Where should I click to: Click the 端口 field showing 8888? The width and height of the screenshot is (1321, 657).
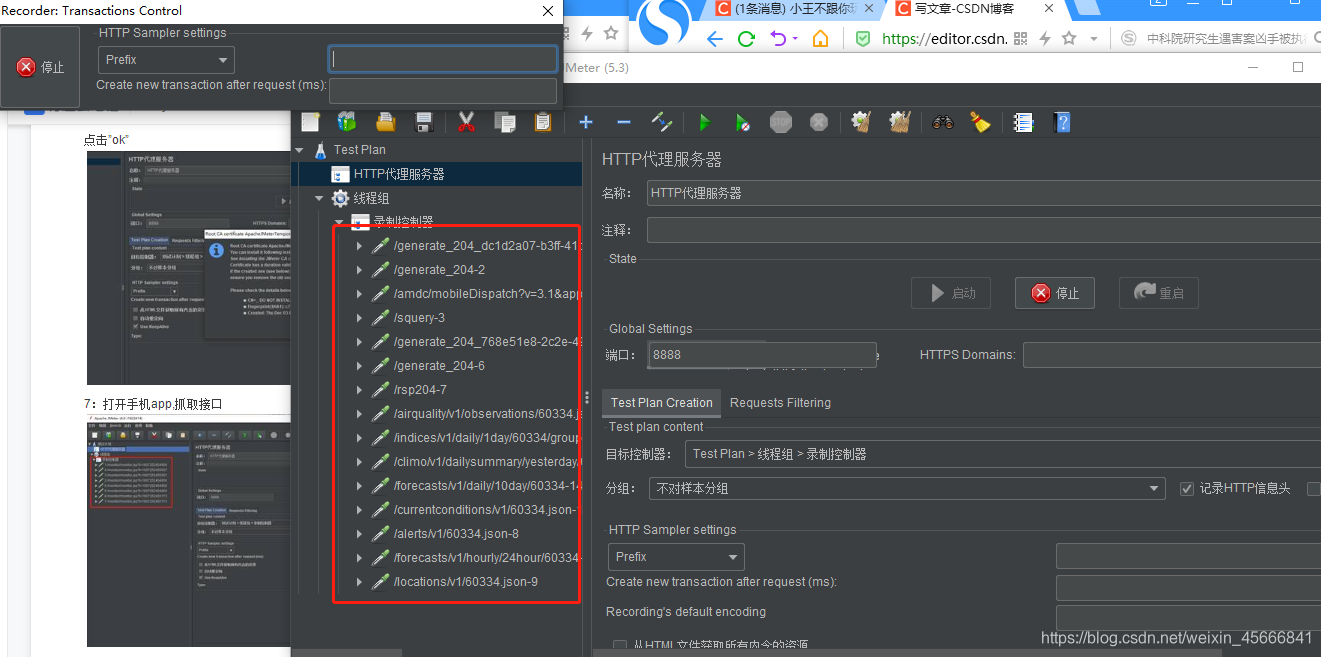[x=762, y=354]
